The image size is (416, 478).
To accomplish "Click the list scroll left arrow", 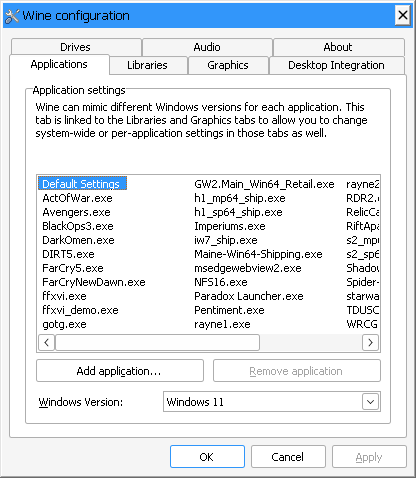I will pyautogui.click(x=46, y=342).
